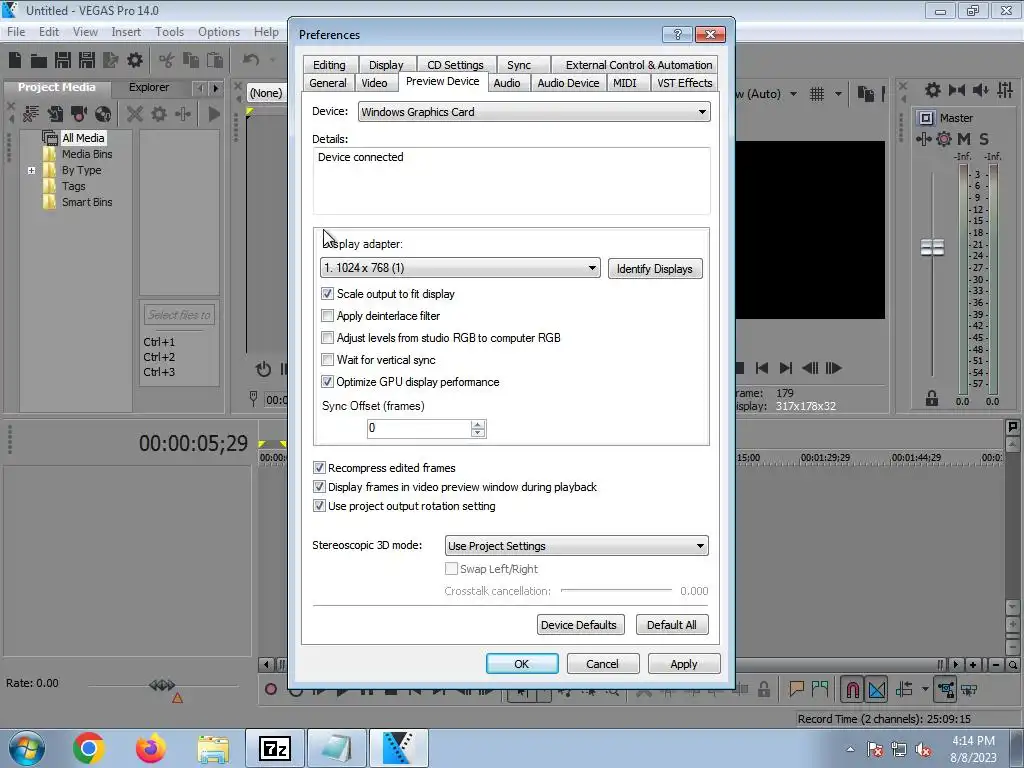Viewport: 1024px width, 768px height.
Task: Toggle the Master fader channel lock
Action: point(932,398)
